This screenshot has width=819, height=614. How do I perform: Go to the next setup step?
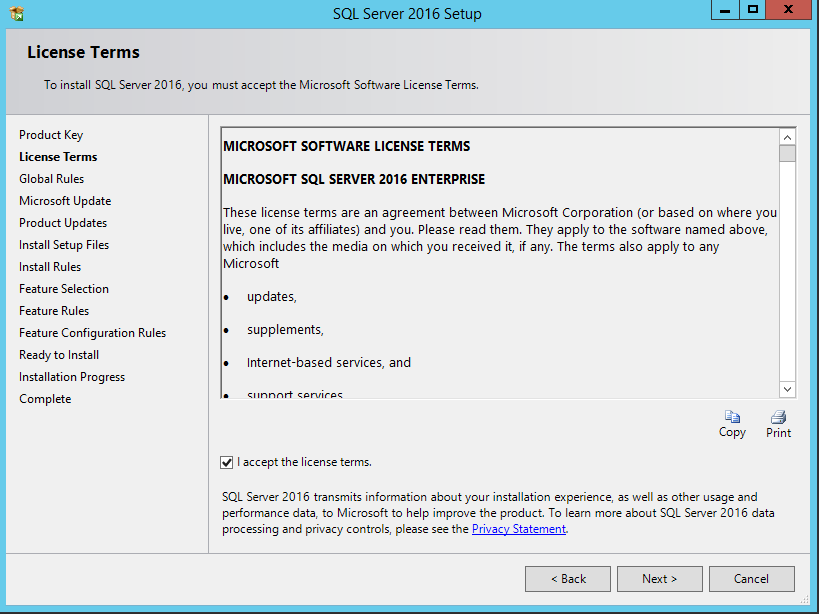coord(660,579)
